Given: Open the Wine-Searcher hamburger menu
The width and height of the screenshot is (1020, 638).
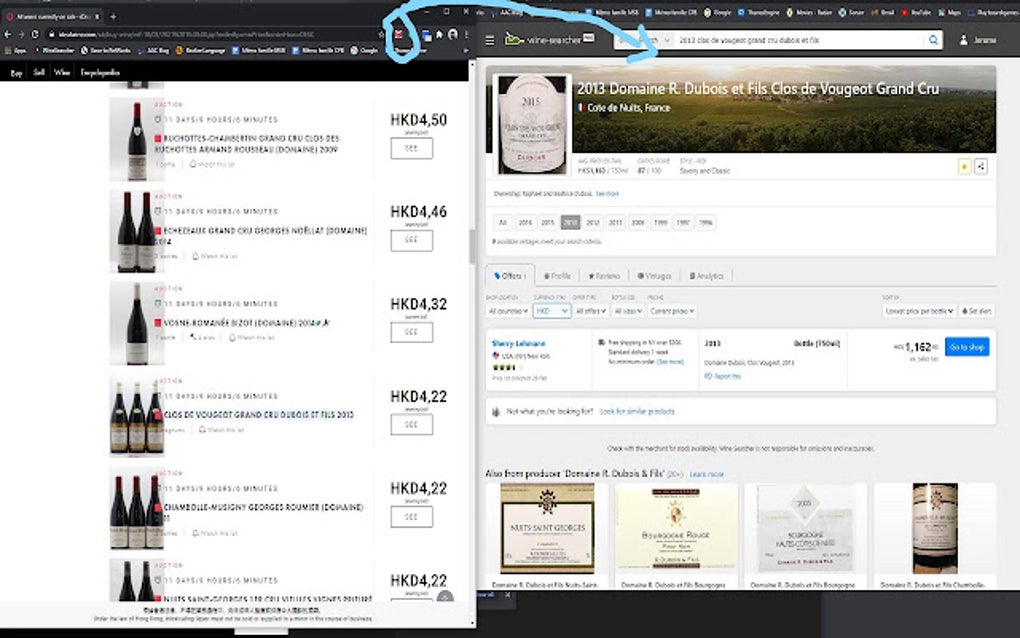Looking at the screenshot, I should click(x=488, y=38).
